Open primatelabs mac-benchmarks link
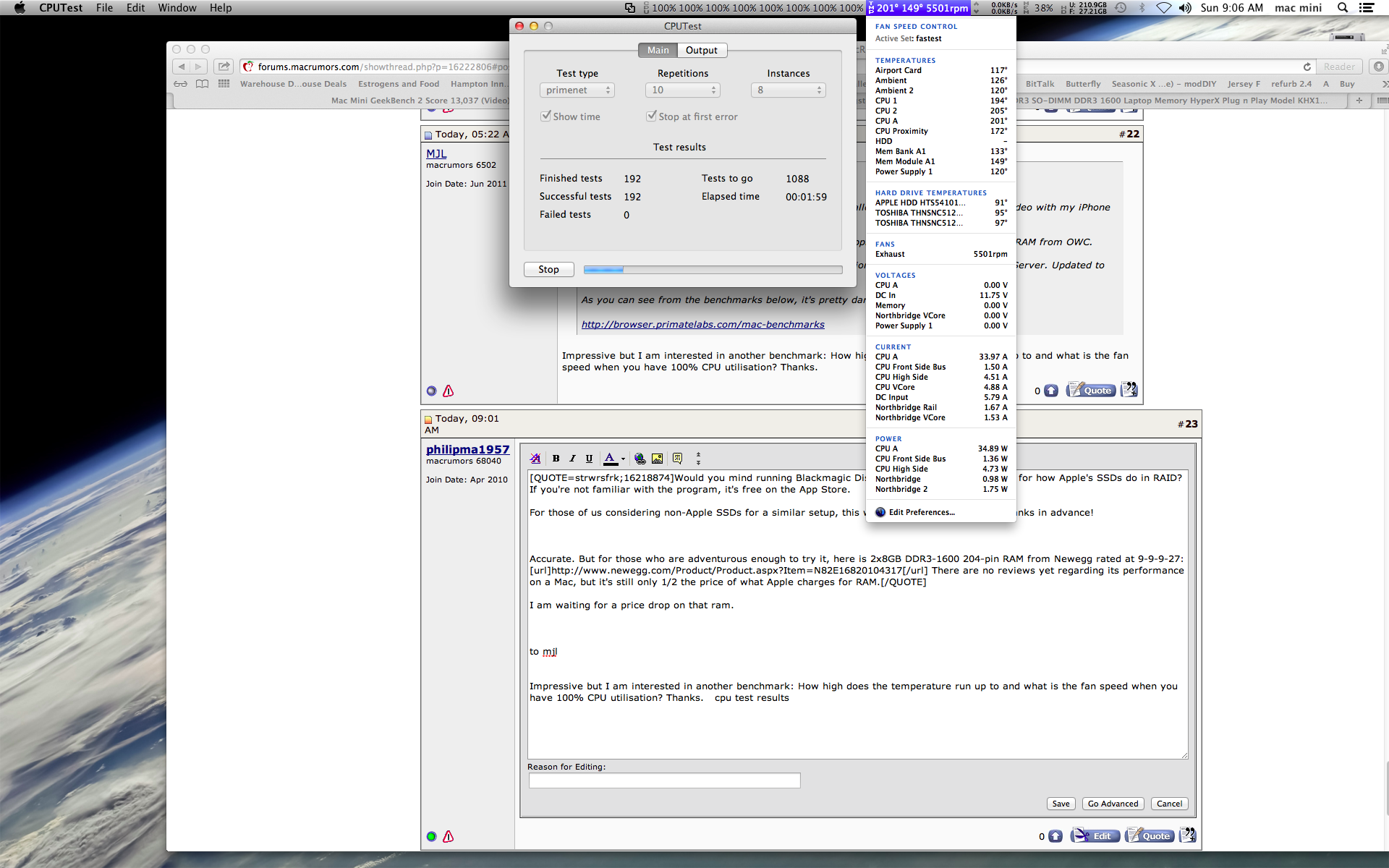1389x868 pixels. coord(703,324)
